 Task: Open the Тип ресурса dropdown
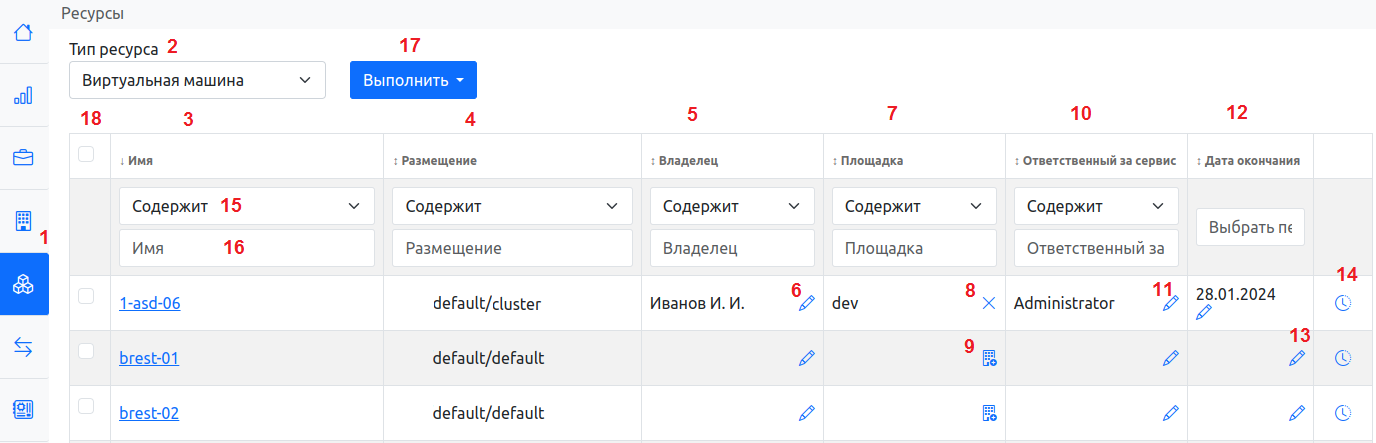(198, 80)
